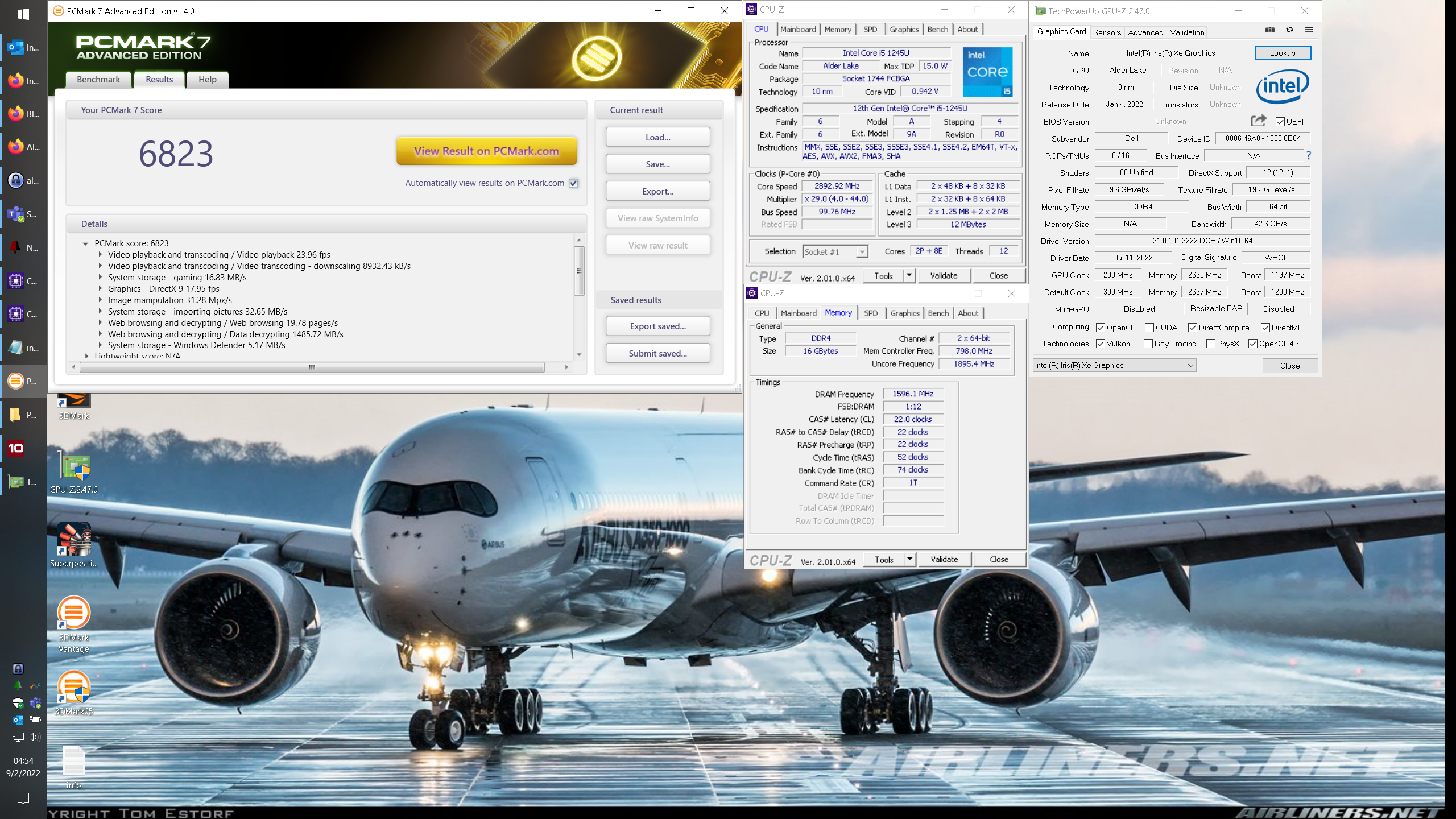Open the 3DMark Vantage desktop shortcut
Viewport: 1456px width, 819px height.
(x=74, y=624)
